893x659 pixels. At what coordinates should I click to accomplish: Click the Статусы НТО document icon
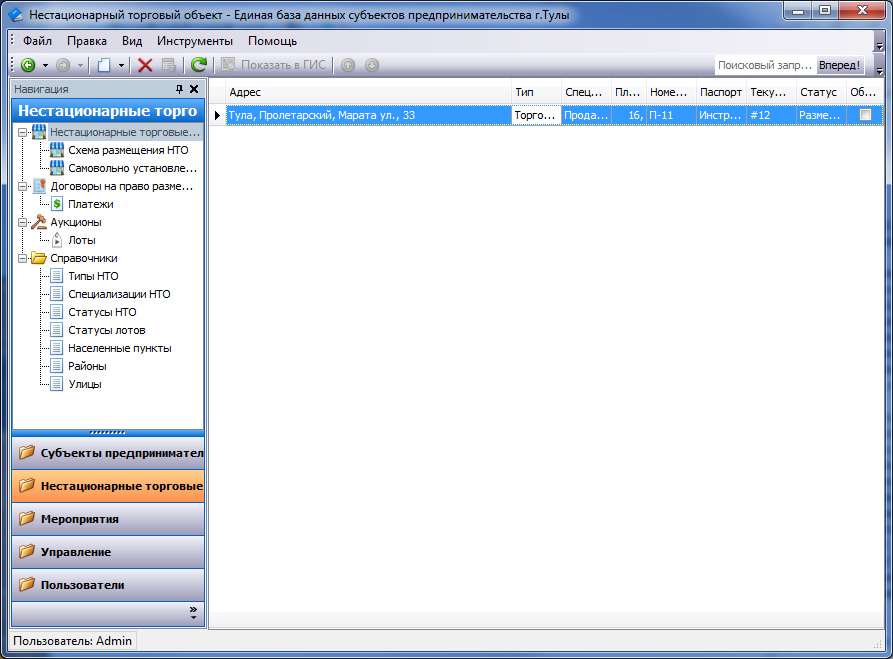point(57,312)
